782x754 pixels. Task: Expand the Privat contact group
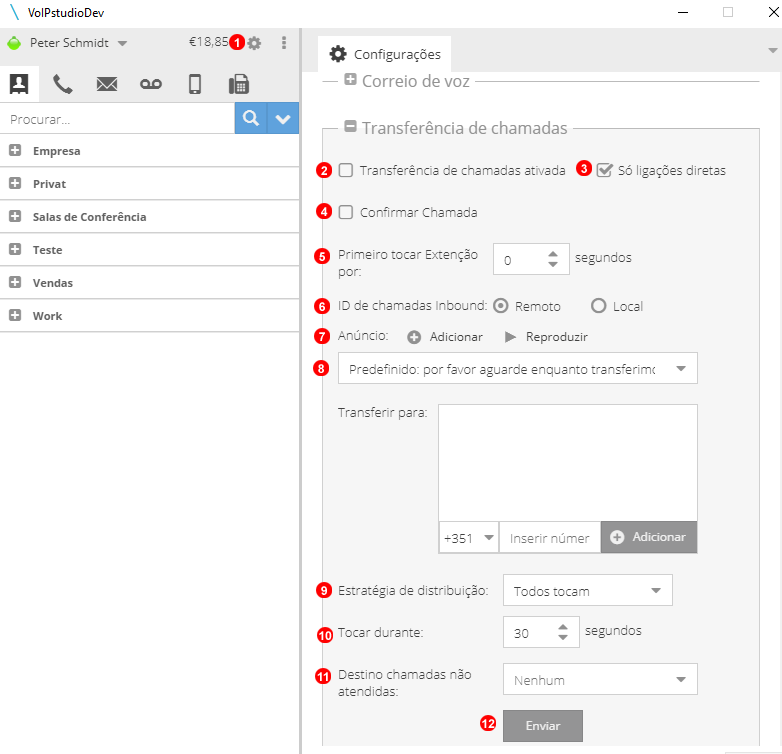click(15, 183)
